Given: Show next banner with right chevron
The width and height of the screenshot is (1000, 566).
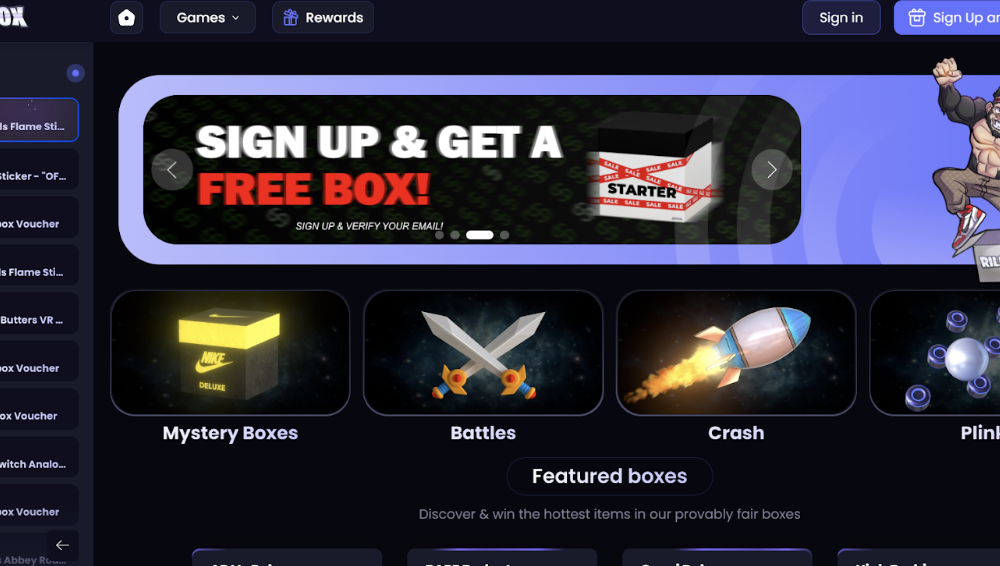Looking at the screenshot, I should (x=772, y=170).
